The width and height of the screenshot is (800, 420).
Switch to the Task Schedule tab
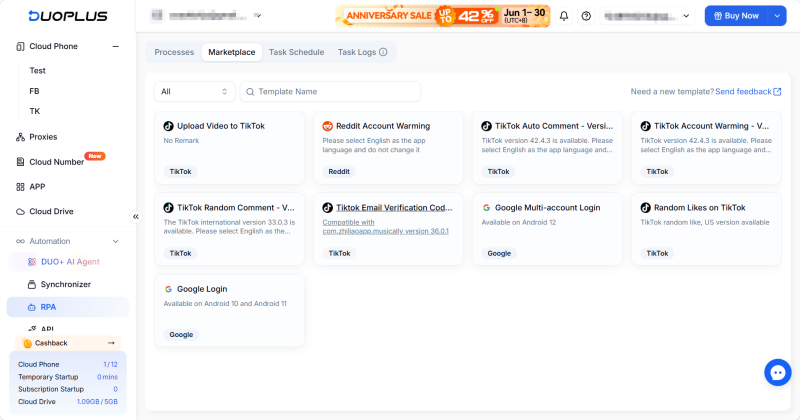click(296, 52)
